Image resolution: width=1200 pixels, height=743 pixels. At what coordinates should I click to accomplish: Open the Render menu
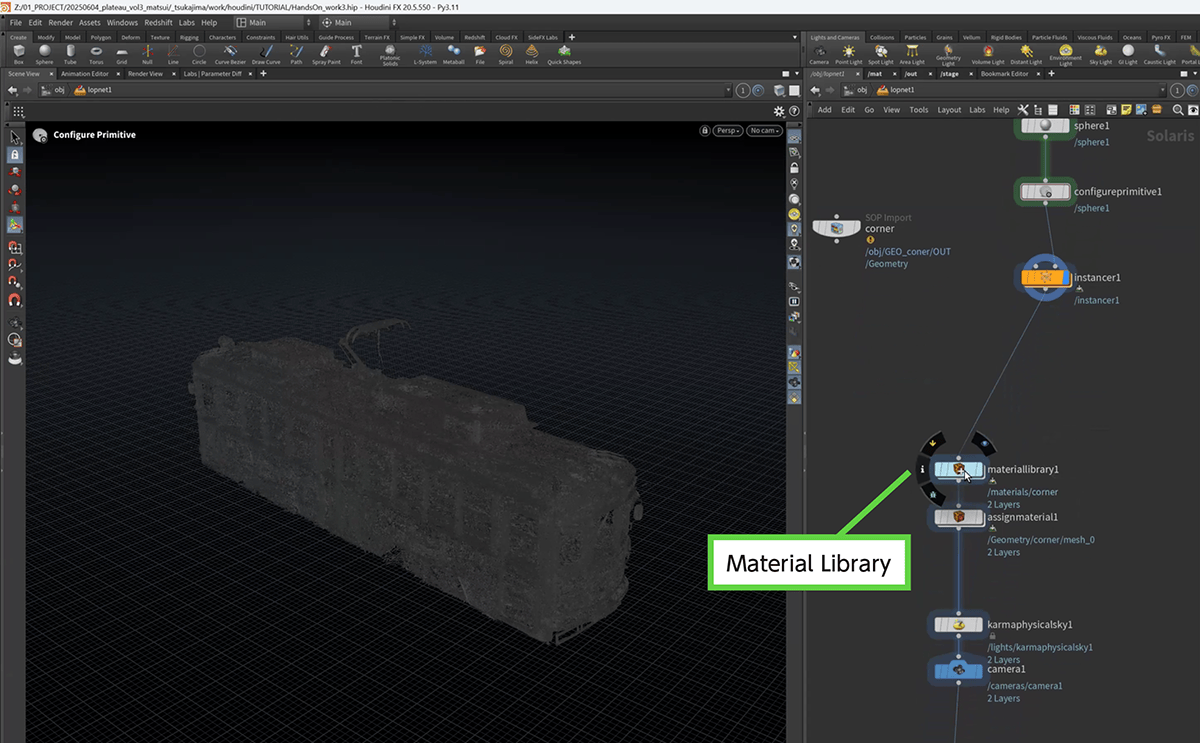(x=61, y=22)
